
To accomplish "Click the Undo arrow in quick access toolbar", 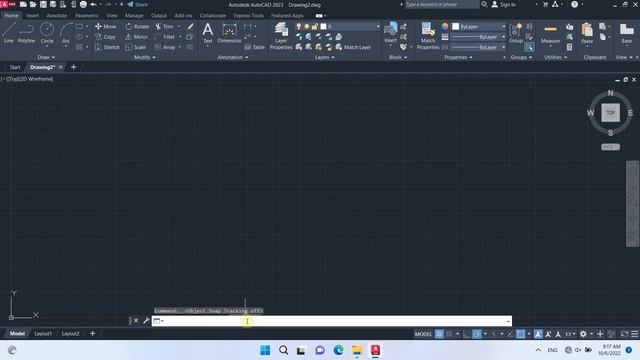I will pos(93,4).
